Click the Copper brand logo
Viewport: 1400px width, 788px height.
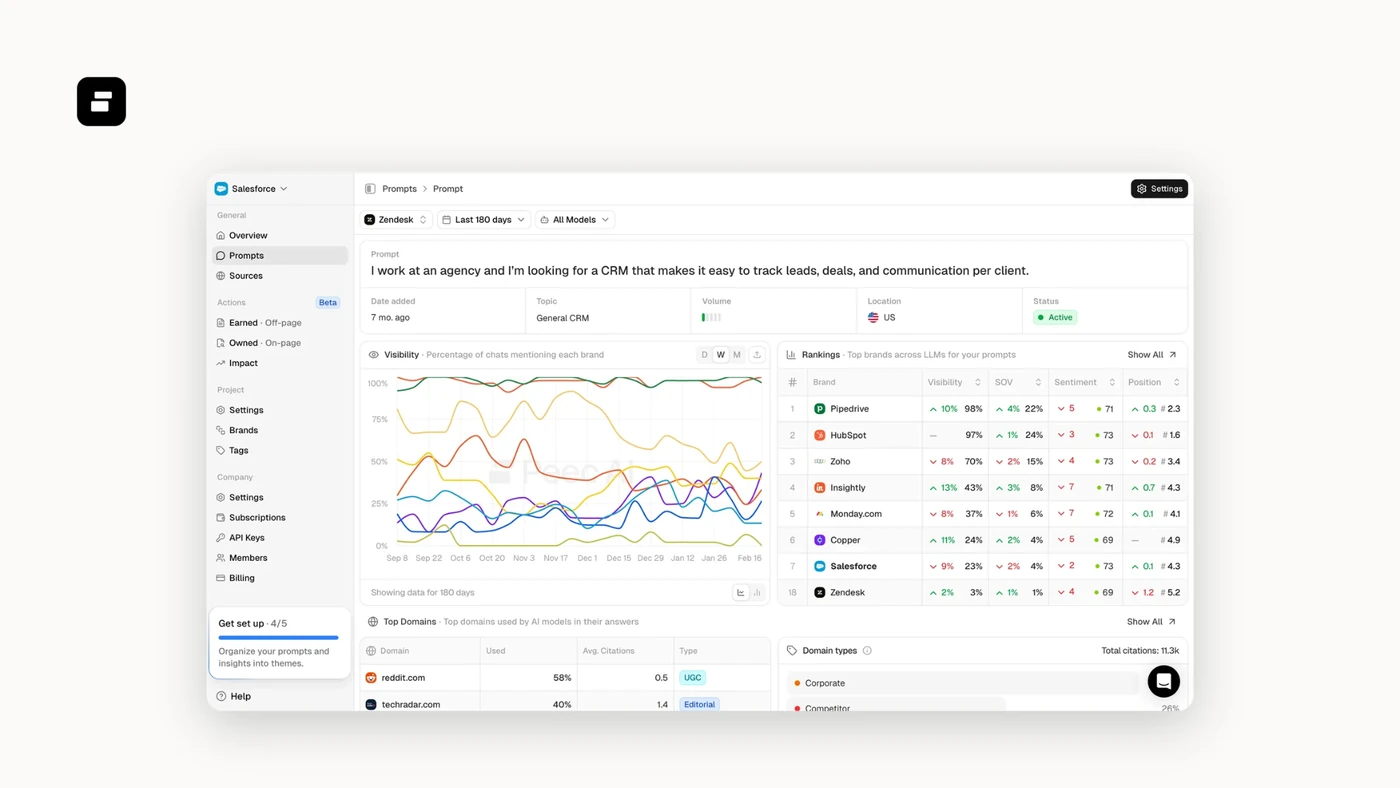pyautogui.click(x=819, y=540)
